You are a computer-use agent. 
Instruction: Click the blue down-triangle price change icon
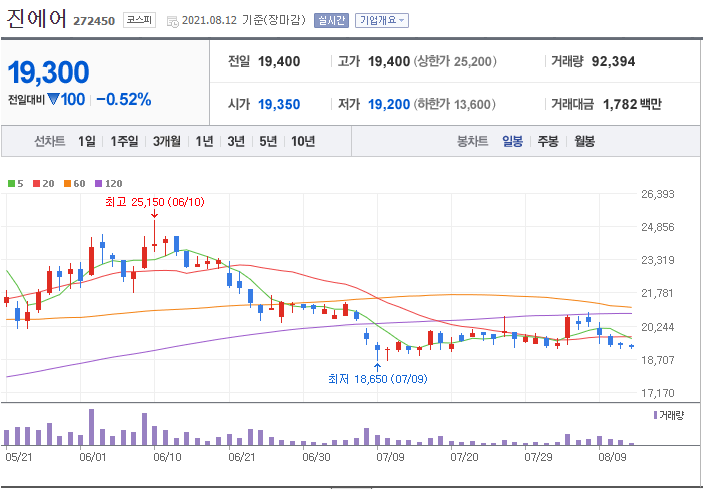point(52,100)
